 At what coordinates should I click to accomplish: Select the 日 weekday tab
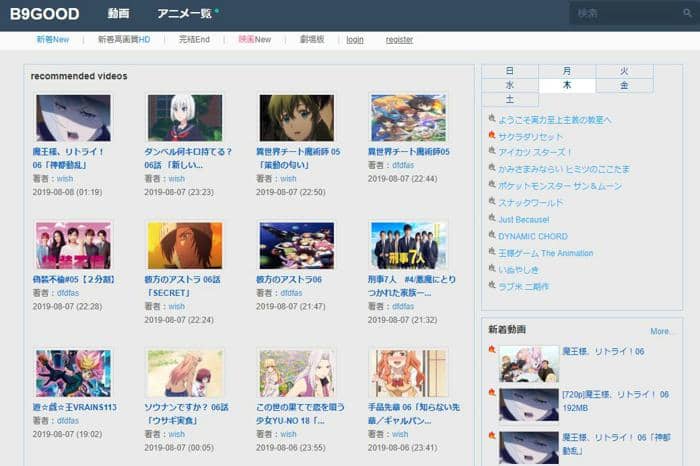[510, 71]
